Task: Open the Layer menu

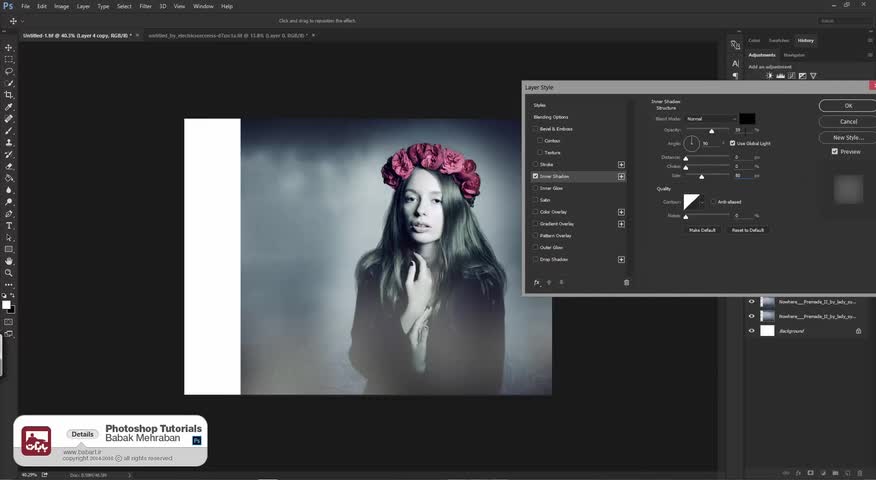Action: (x=83, y=6)
